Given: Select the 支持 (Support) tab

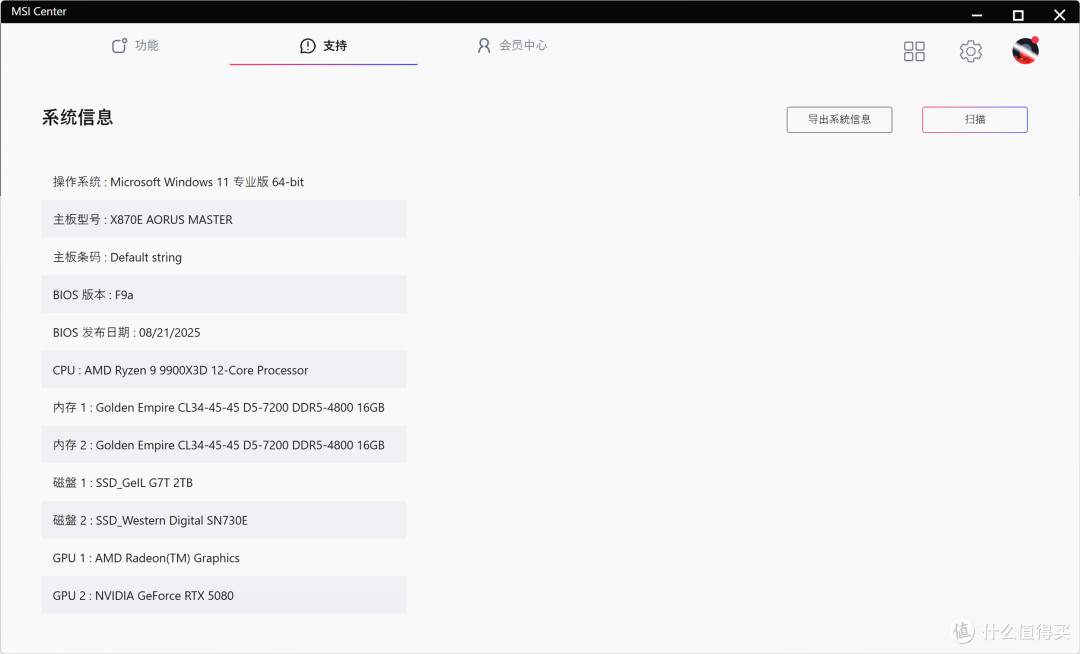Looking at the screenshot, I should [x=324, y=45].
